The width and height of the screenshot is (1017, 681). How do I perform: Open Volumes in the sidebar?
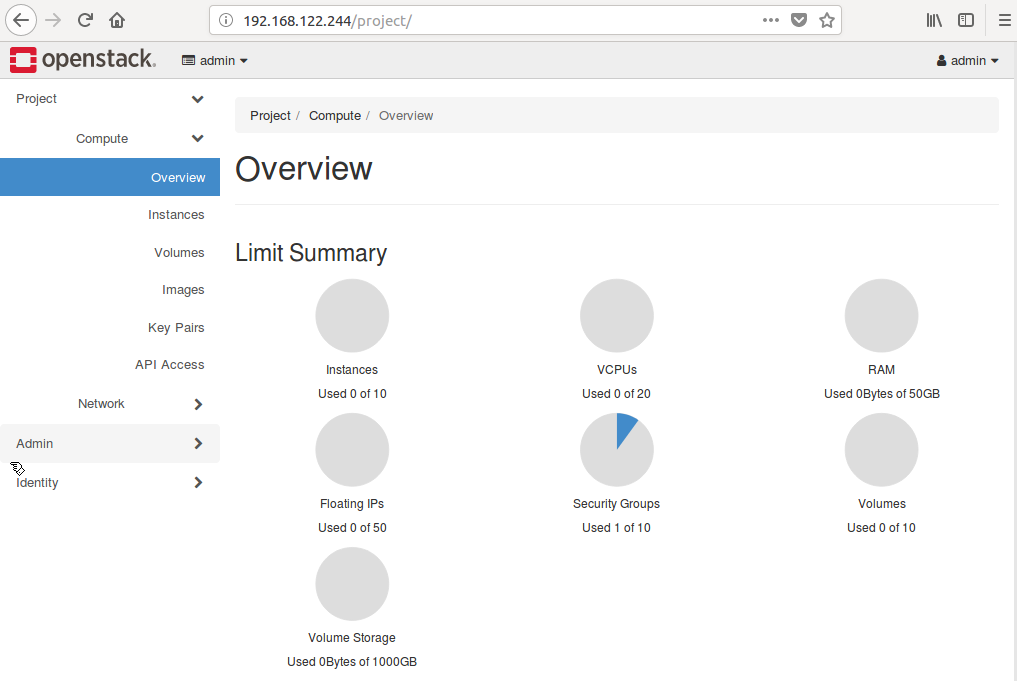click(x=179, y=252)
